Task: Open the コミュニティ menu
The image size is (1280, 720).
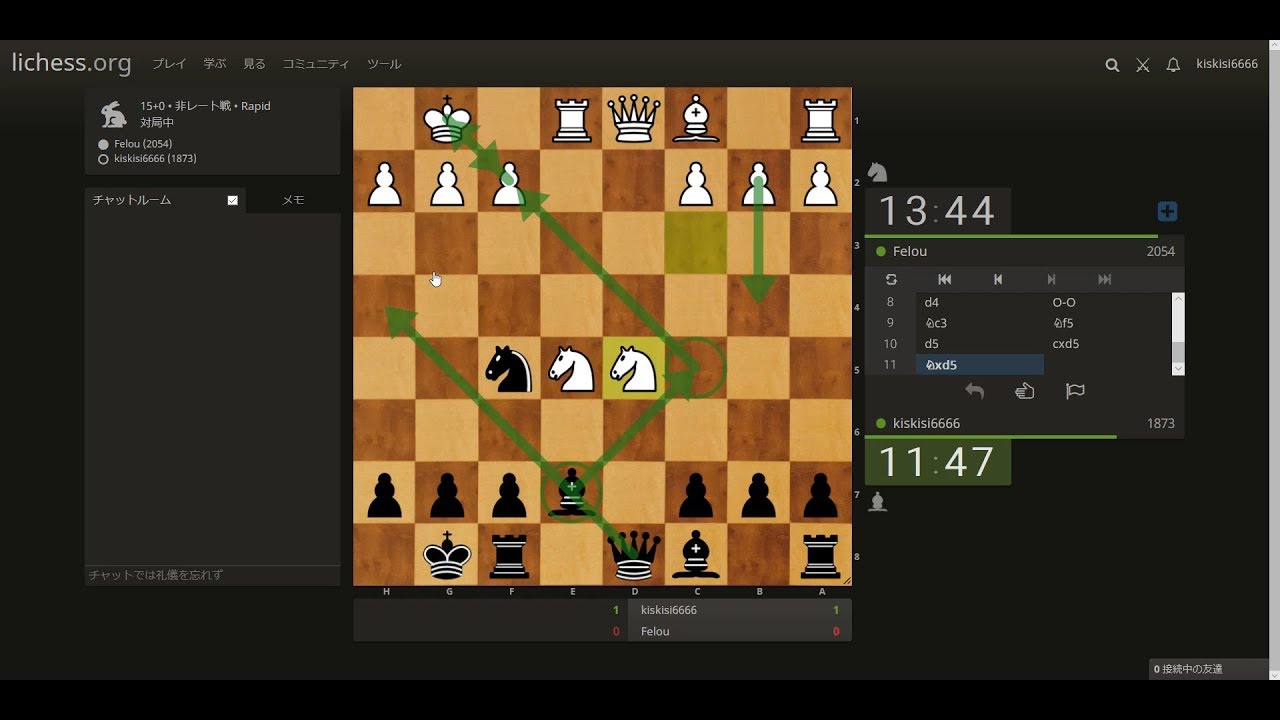Action: coord(316,64)
